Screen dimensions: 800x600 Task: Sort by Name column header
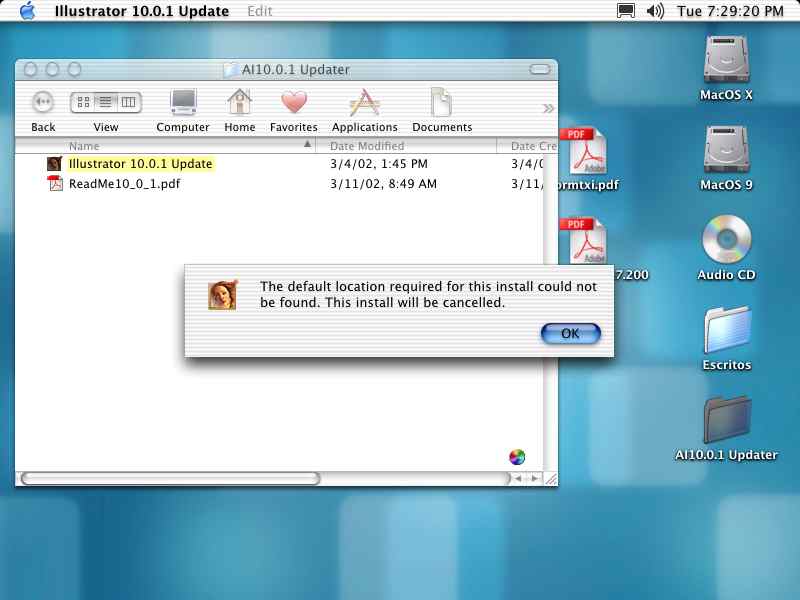click(165, 146)
